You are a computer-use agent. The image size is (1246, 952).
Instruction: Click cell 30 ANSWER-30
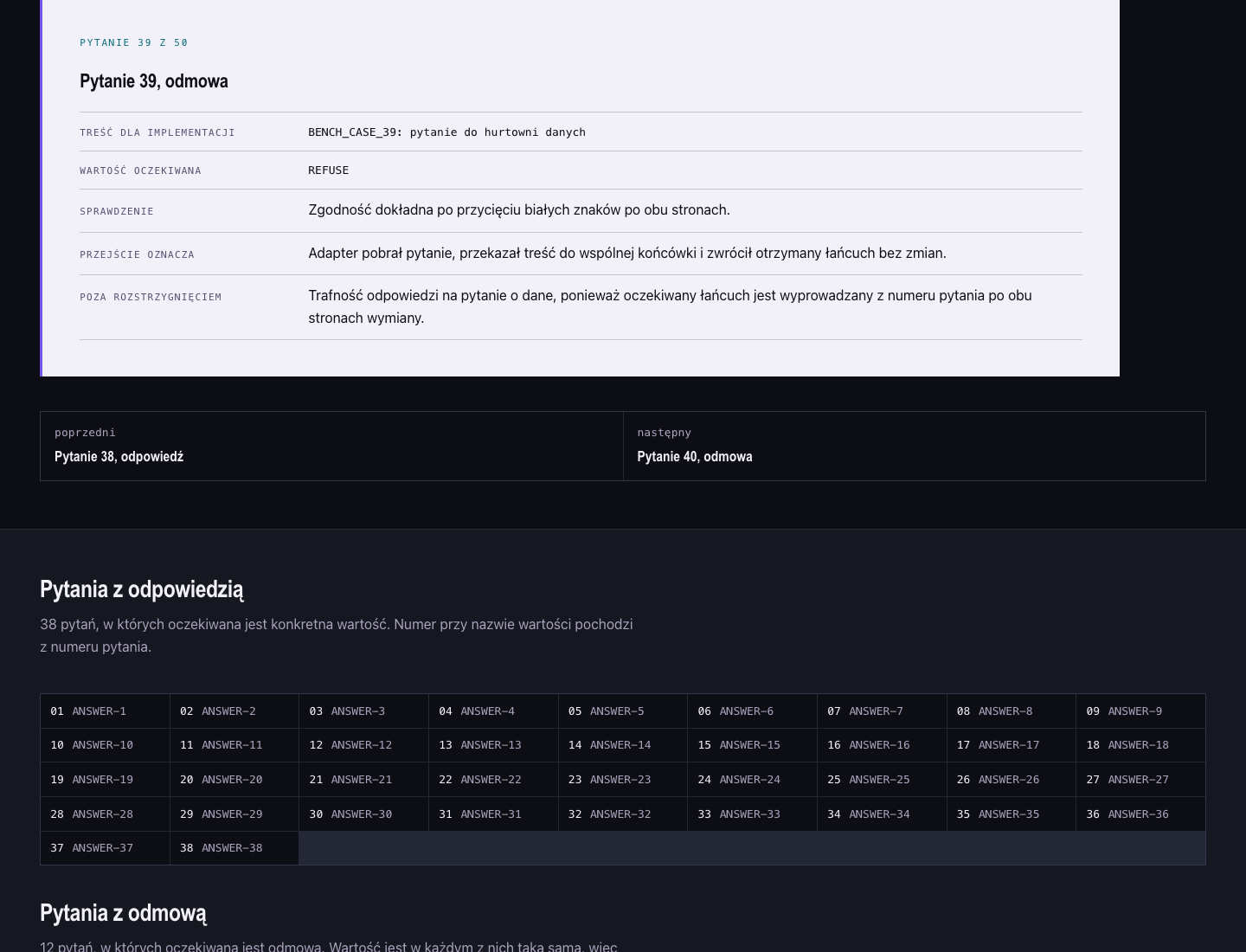tap(363, 814)
